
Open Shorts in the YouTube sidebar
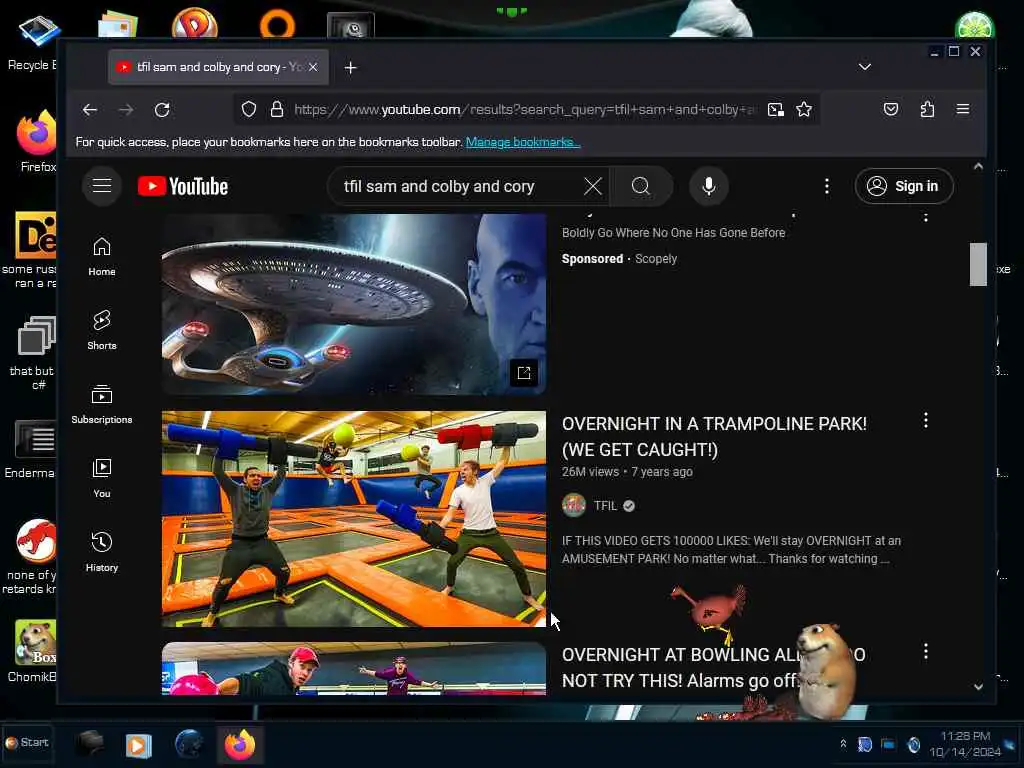pos(102,330)
